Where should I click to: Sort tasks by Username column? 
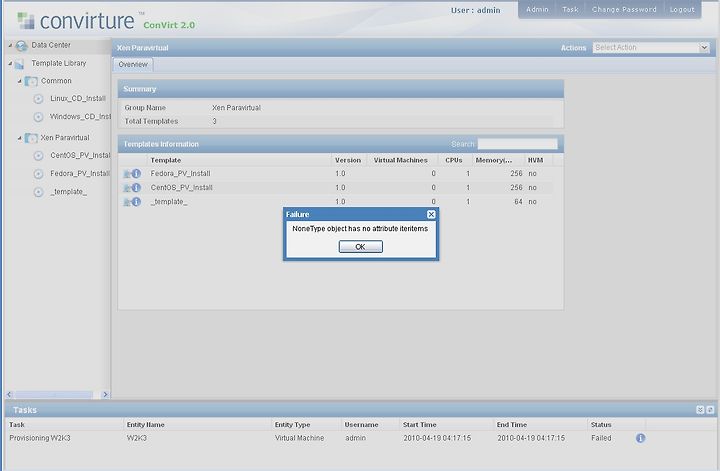(370, 425)
